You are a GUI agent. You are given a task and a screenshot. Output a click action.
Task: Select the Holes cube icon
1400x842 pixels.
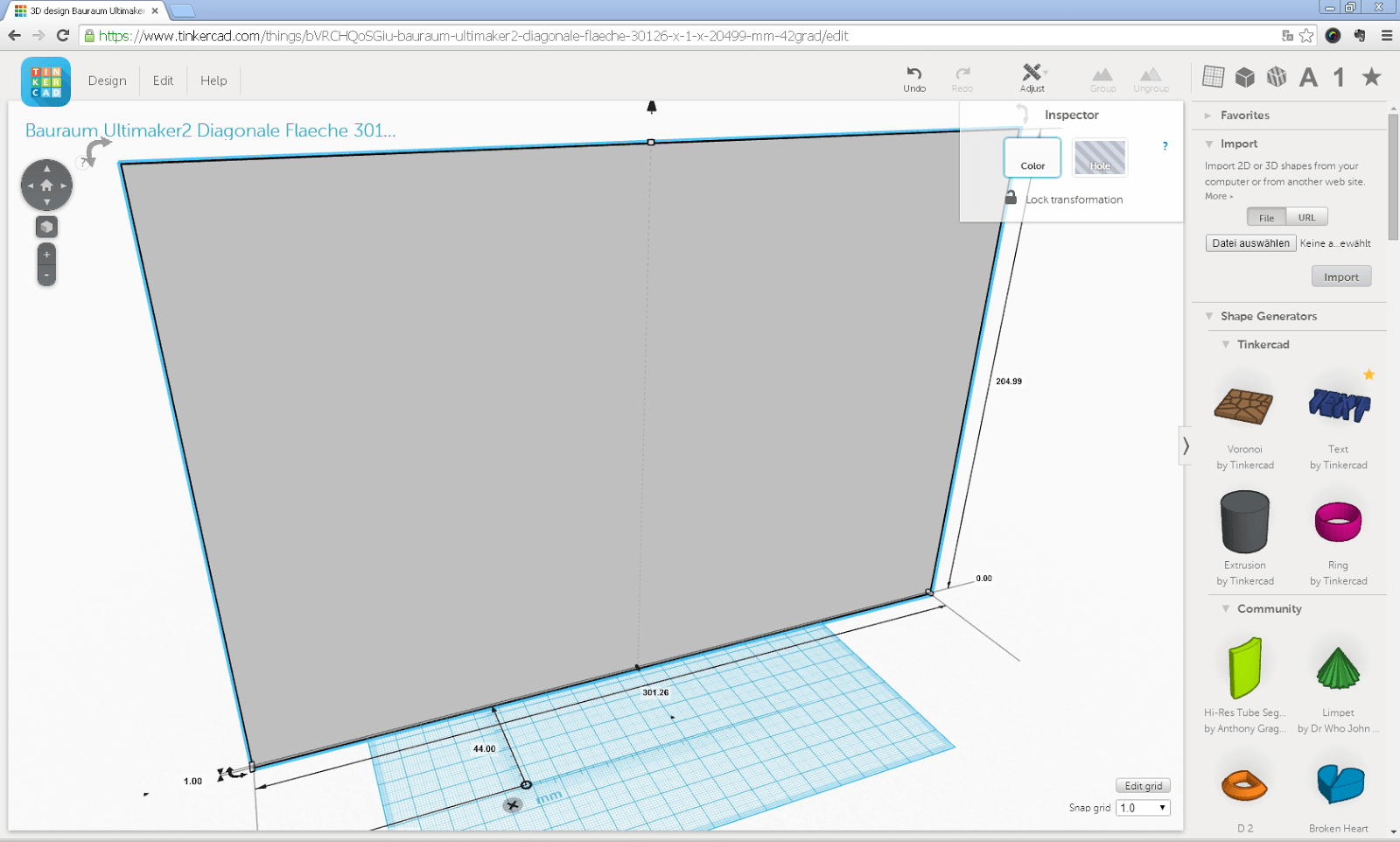pos(1277,77)
